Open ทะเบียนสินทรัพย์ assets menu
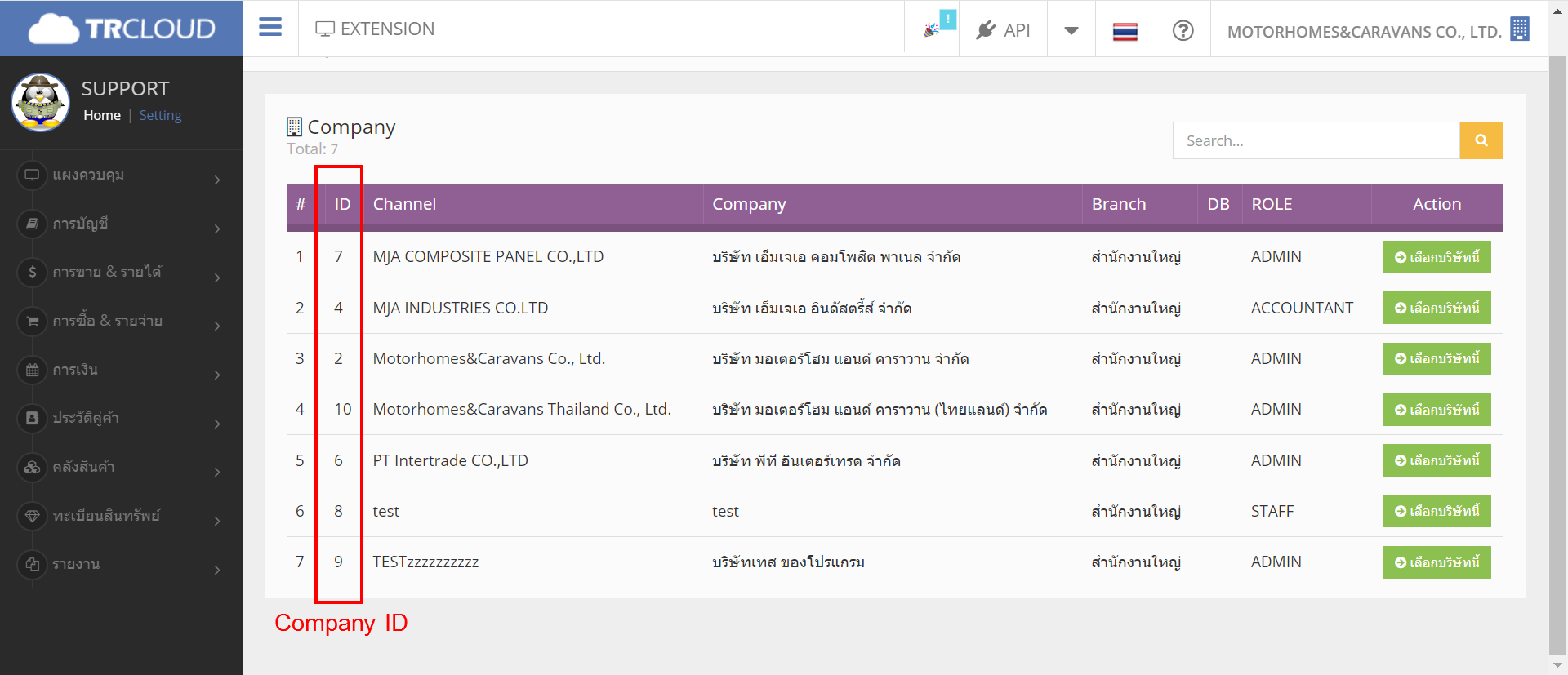The height and width of the screenshot is (675, 1568). point(106,516)
